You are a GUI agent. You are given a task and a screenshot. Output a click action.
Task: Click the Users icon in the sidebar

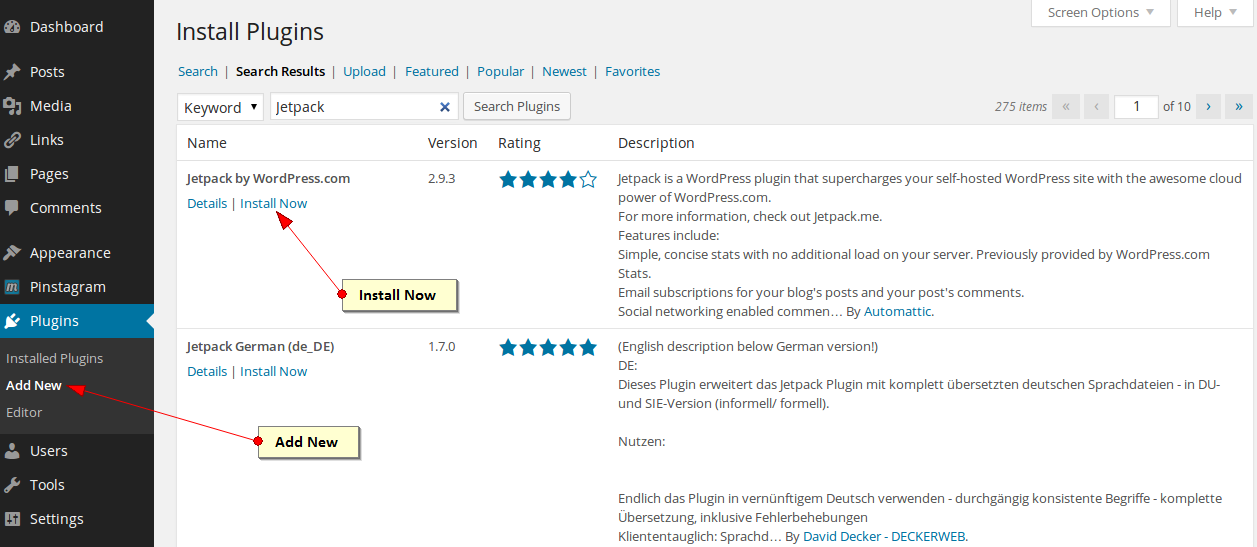(x=12, y=451)
